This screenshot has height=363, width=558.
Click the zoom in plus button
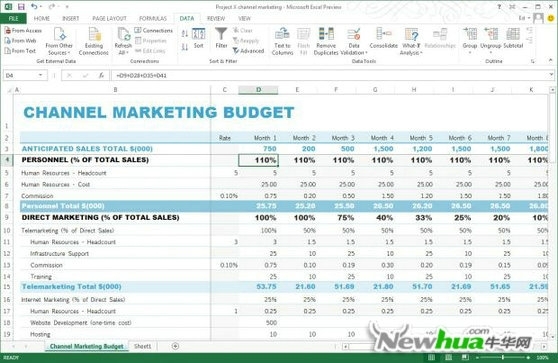pos(528,357)
